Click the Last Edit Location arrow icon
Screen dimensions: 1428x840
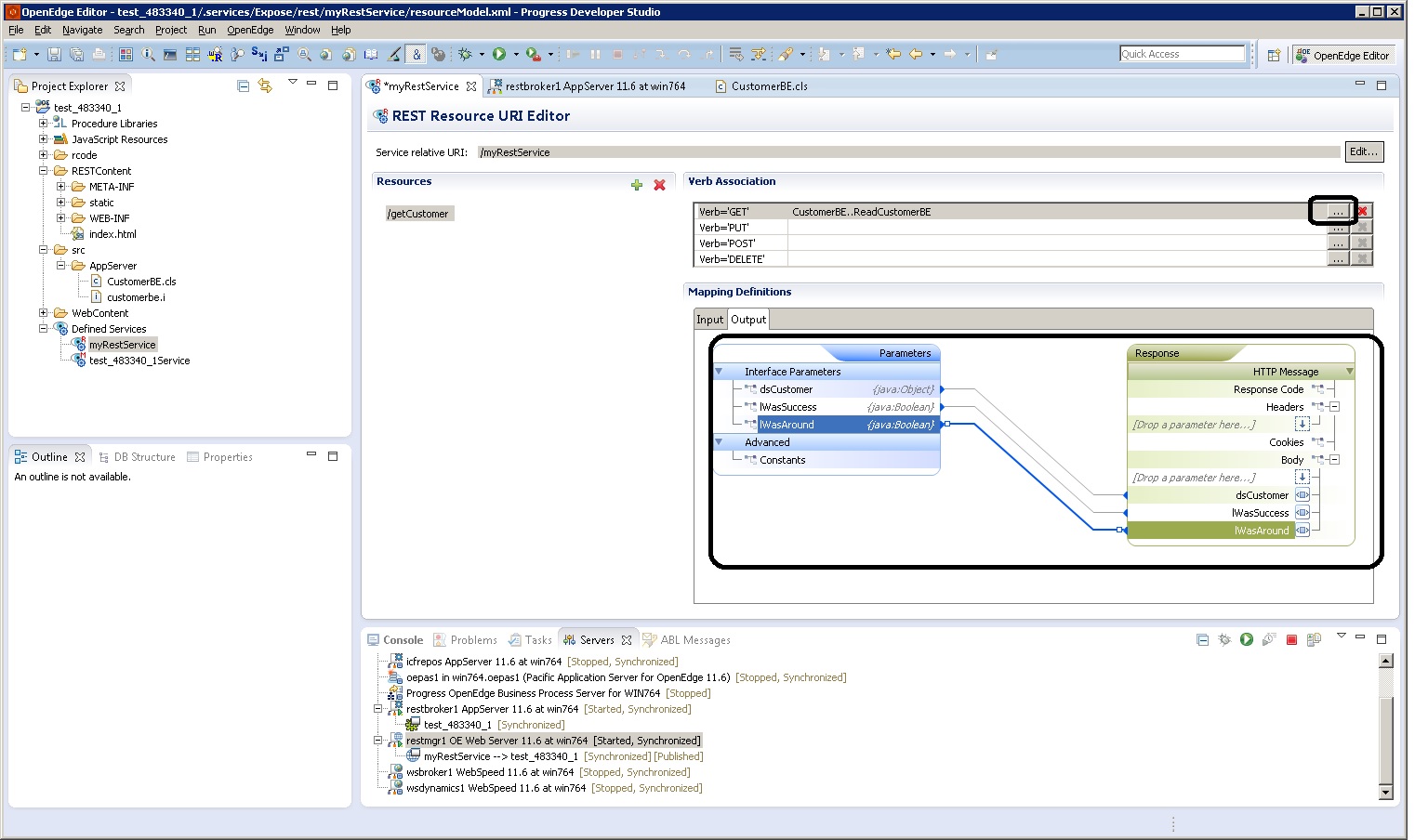click(x=893, y=55)
